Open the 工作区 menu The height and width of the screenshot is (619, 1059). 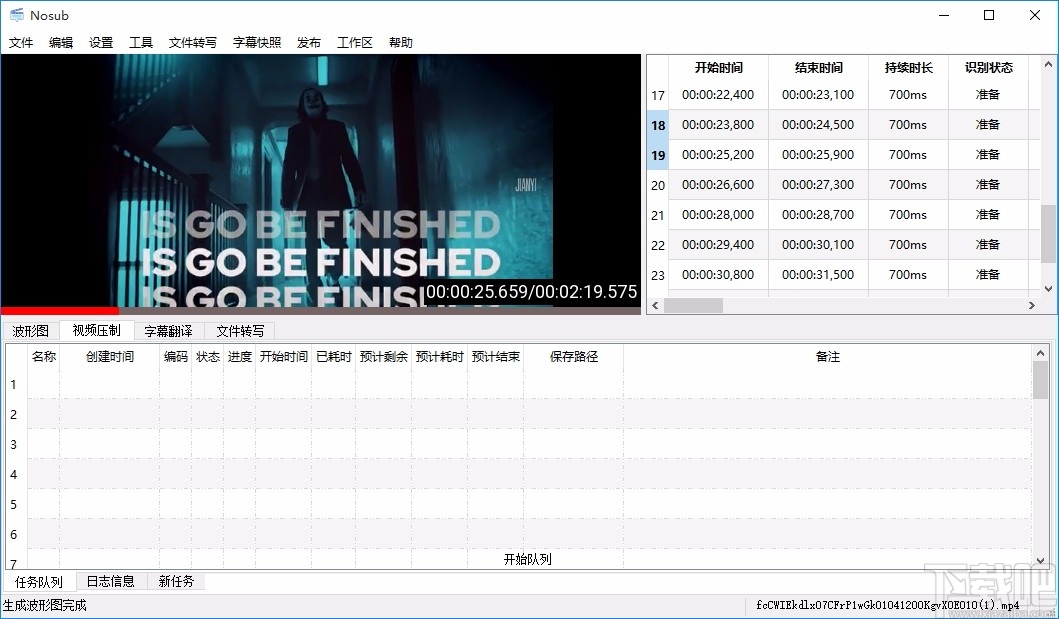pos(355,43)
